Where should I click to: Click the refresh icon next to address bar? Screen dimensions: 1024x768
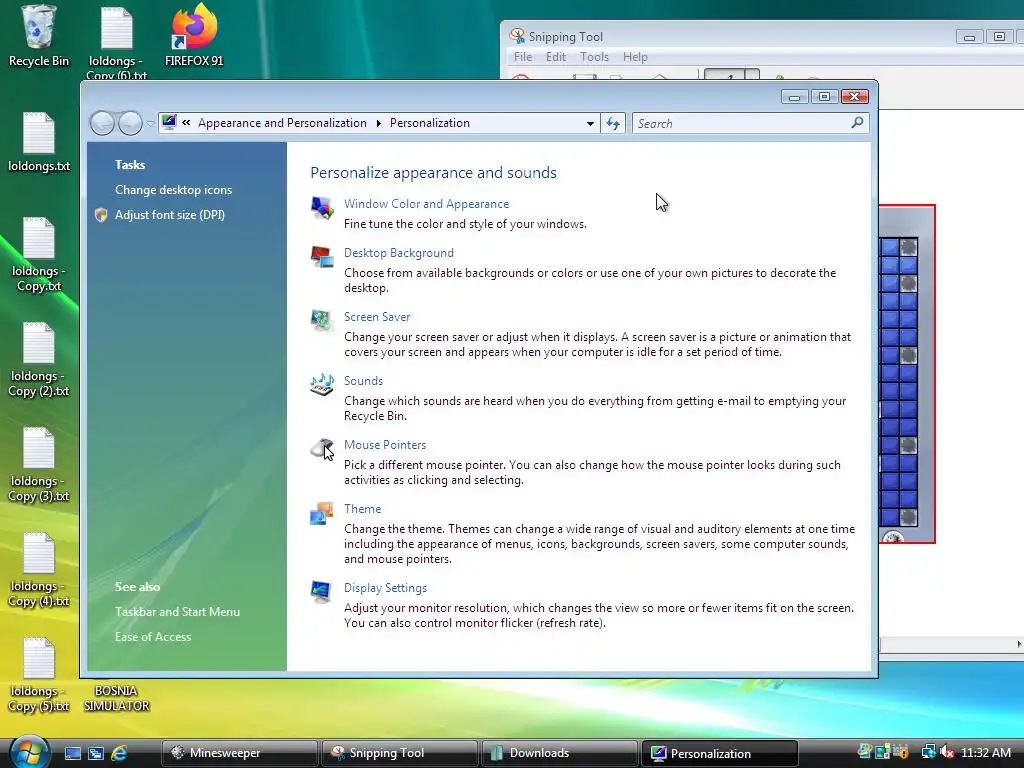click(x=613, y=123)
